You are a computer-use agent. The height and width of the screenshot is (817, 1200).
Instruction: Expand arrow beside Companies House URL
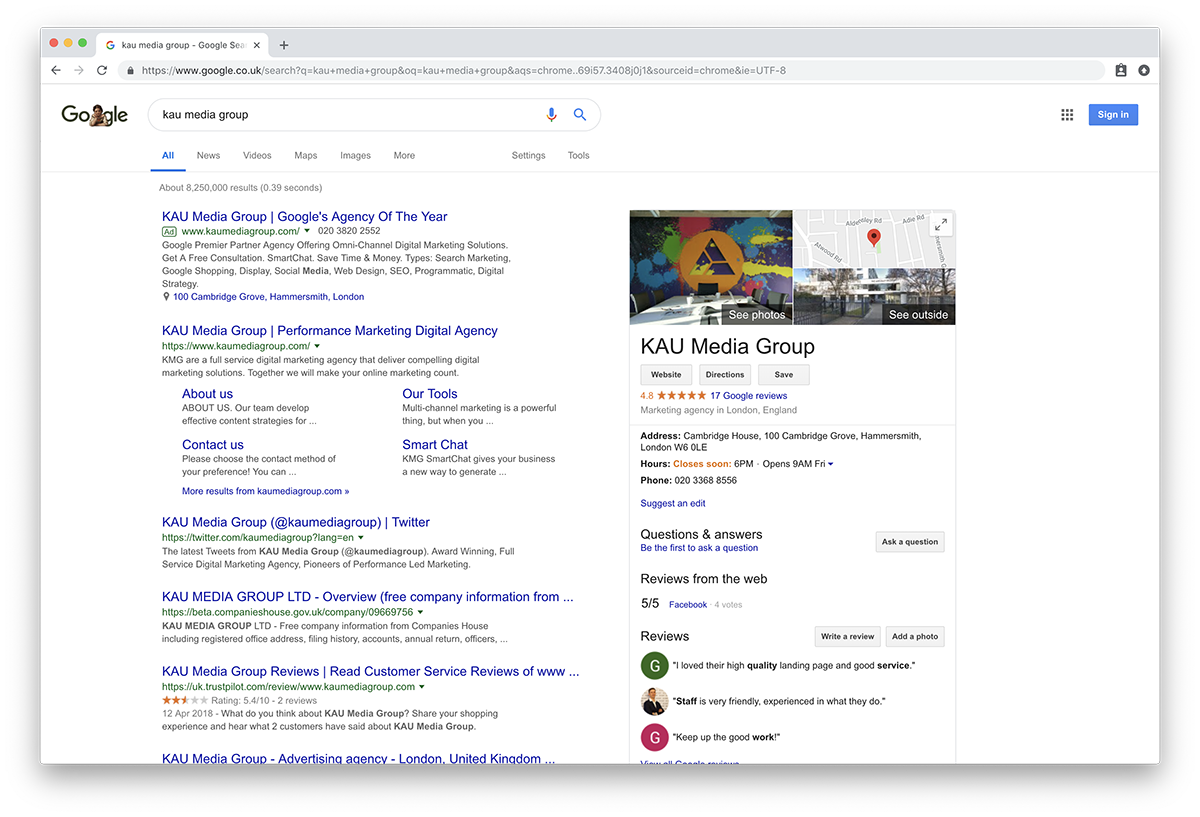click(x=420, y=612)
